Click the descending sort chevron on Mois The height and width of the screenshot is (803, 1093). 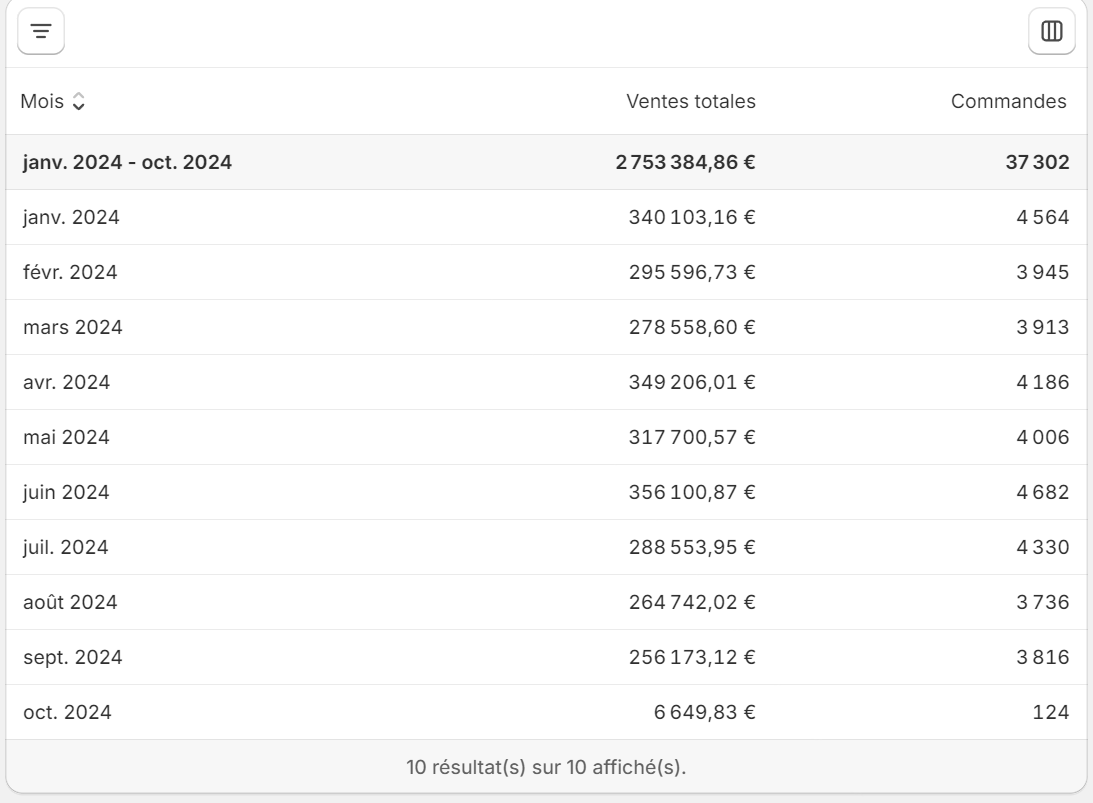click(78, 105)
